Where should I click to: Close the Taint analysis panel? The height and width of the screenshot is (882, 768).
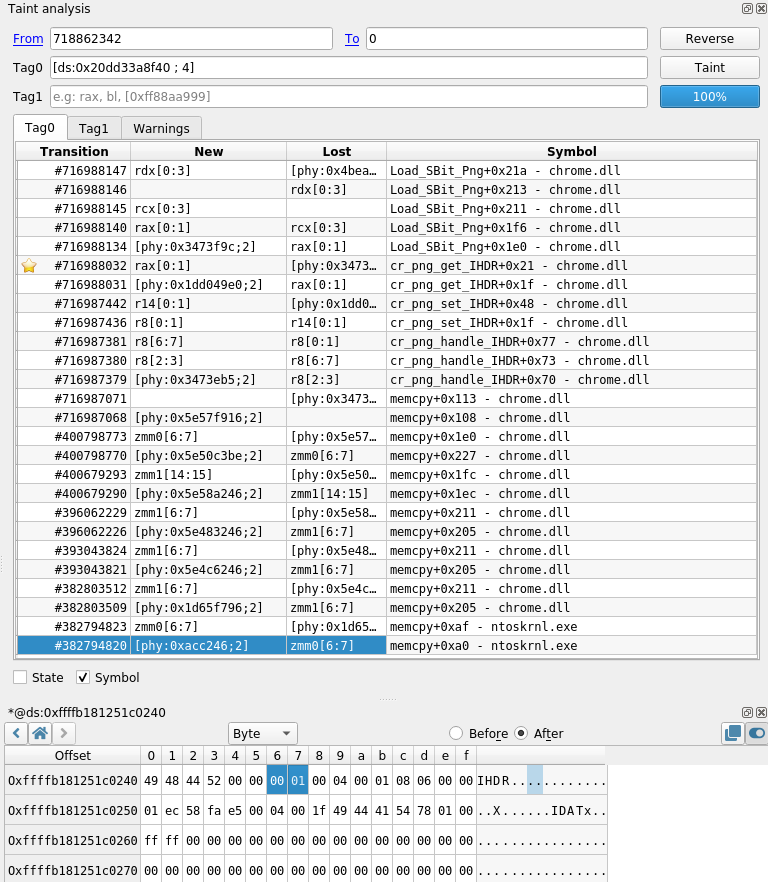click(x=761, y=8)
